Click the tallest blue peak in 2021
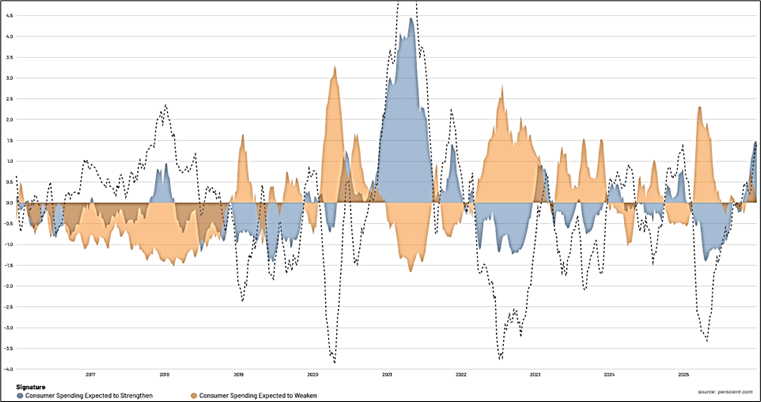 (411, 22)
